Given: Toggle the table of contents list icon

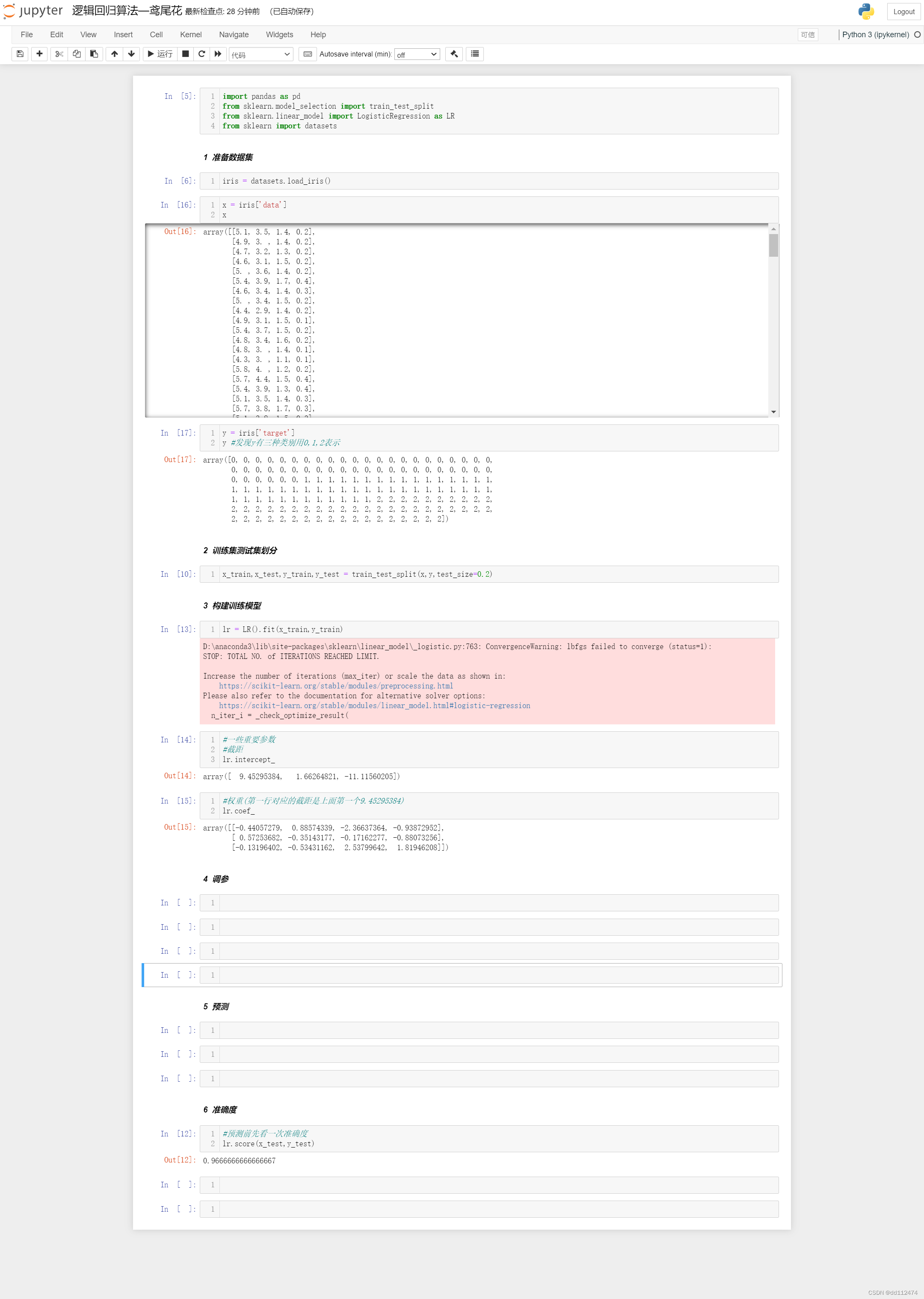Looking at the screenshot, I should [474, 54].
